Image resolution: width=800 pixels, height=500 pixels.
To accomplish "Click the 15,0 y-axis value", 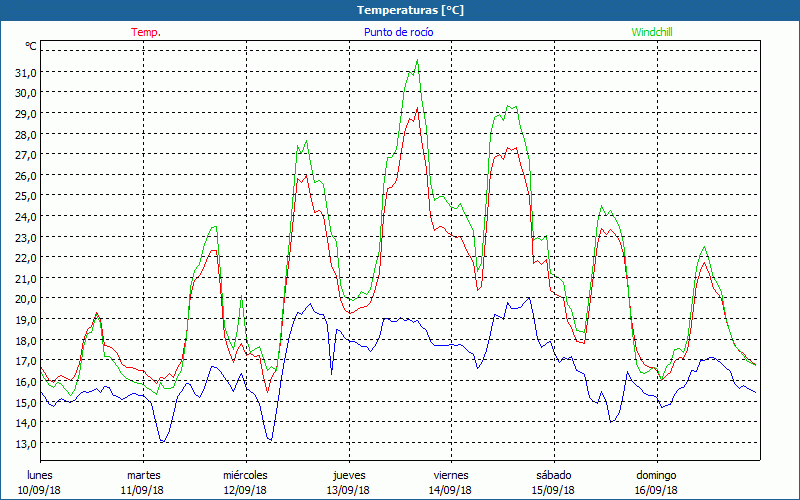I will coord(26,402).
